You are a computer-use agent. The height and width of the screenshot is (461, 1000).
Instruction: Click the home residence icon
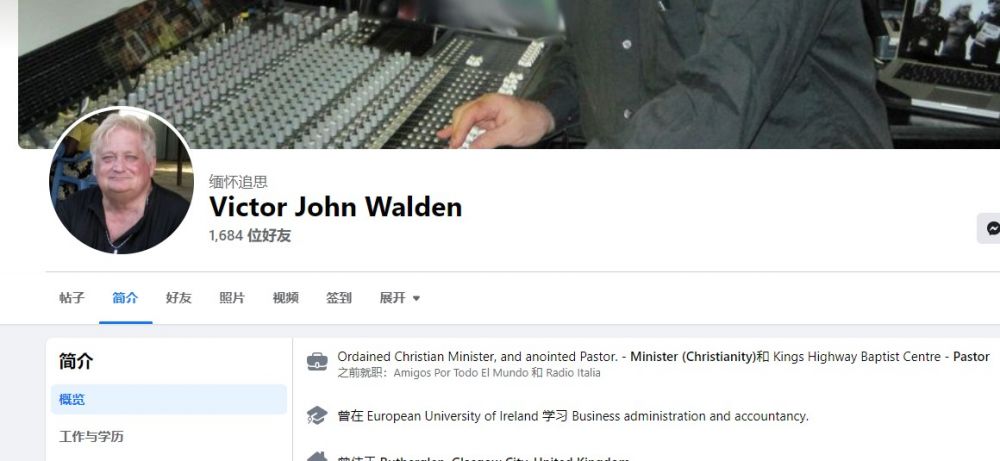(x=317, y=457)
